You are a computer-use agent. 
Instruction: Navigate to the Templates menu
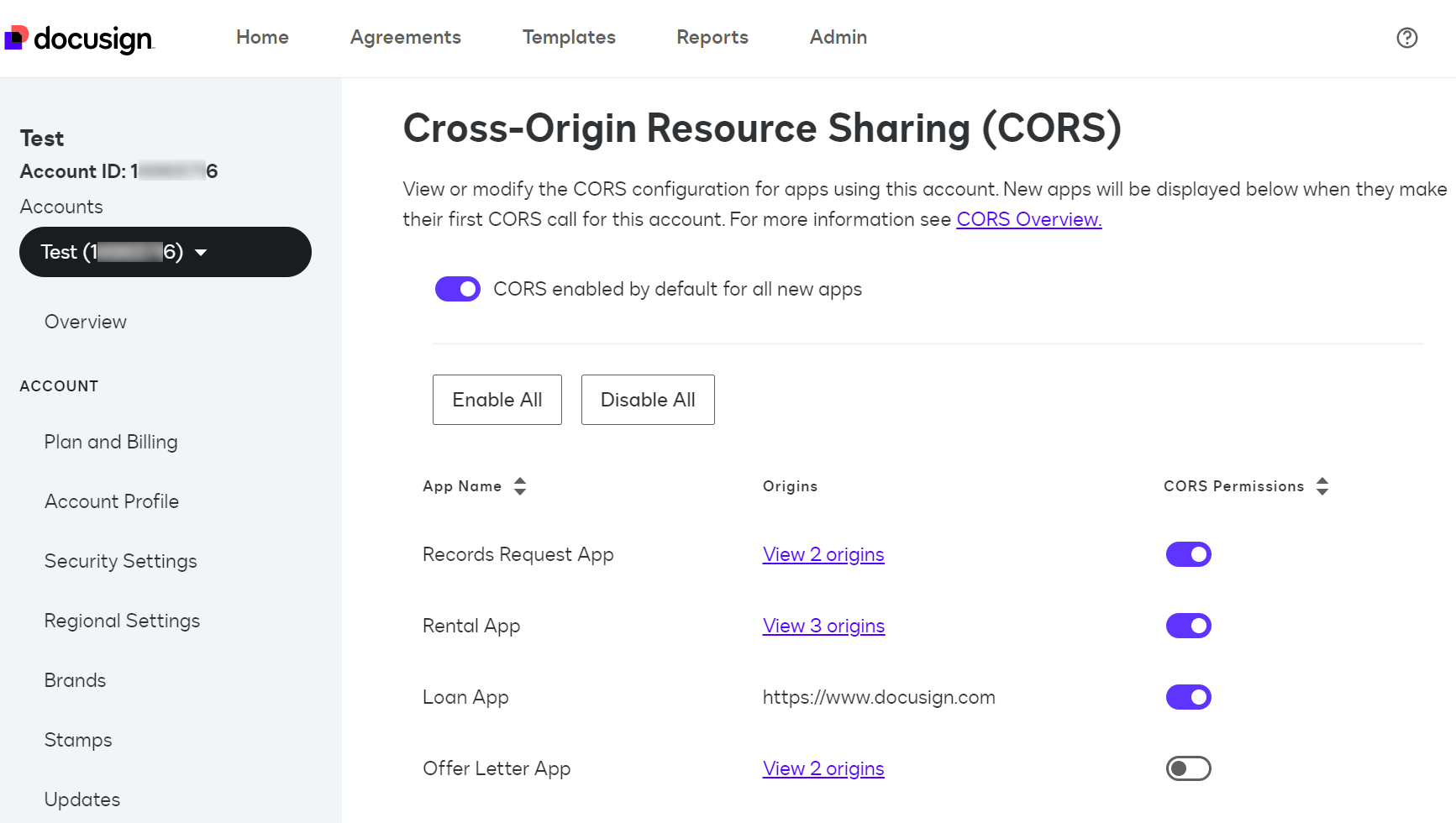569,37
